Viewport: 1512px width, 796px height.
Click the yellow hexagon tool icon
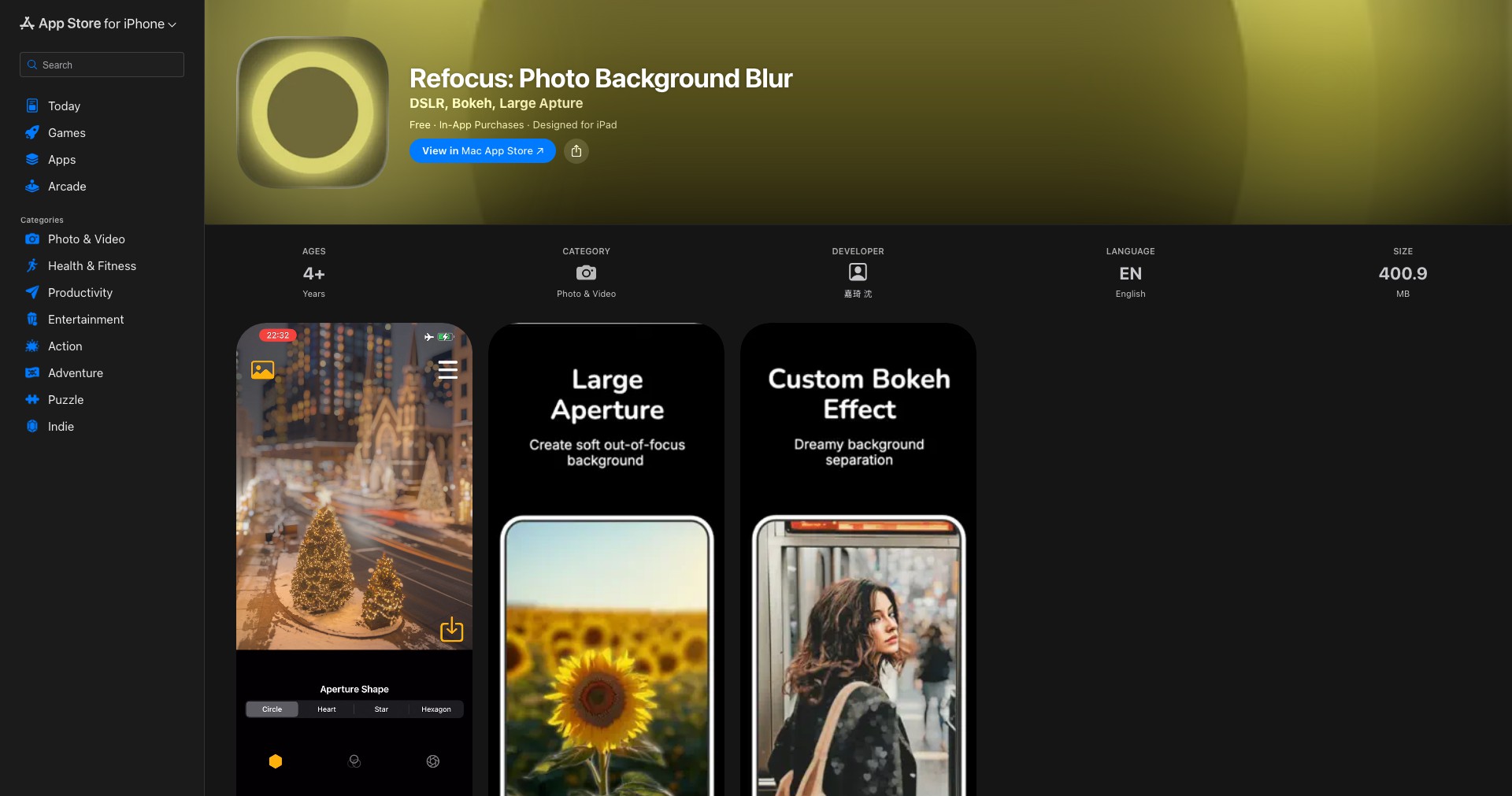(x=276, y=761)
